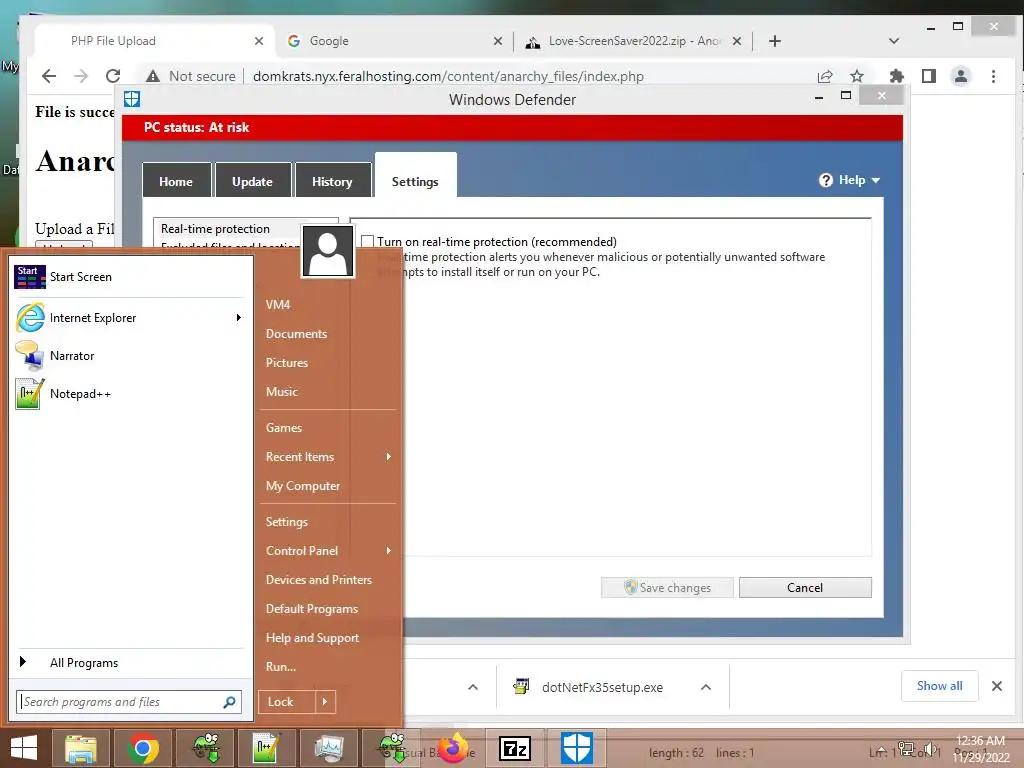Image resolution: width=1024 pixels, height=768 pixels.
Task: Open Games from the Start menu
Action: pyautogui.click(x=283, y=428)
